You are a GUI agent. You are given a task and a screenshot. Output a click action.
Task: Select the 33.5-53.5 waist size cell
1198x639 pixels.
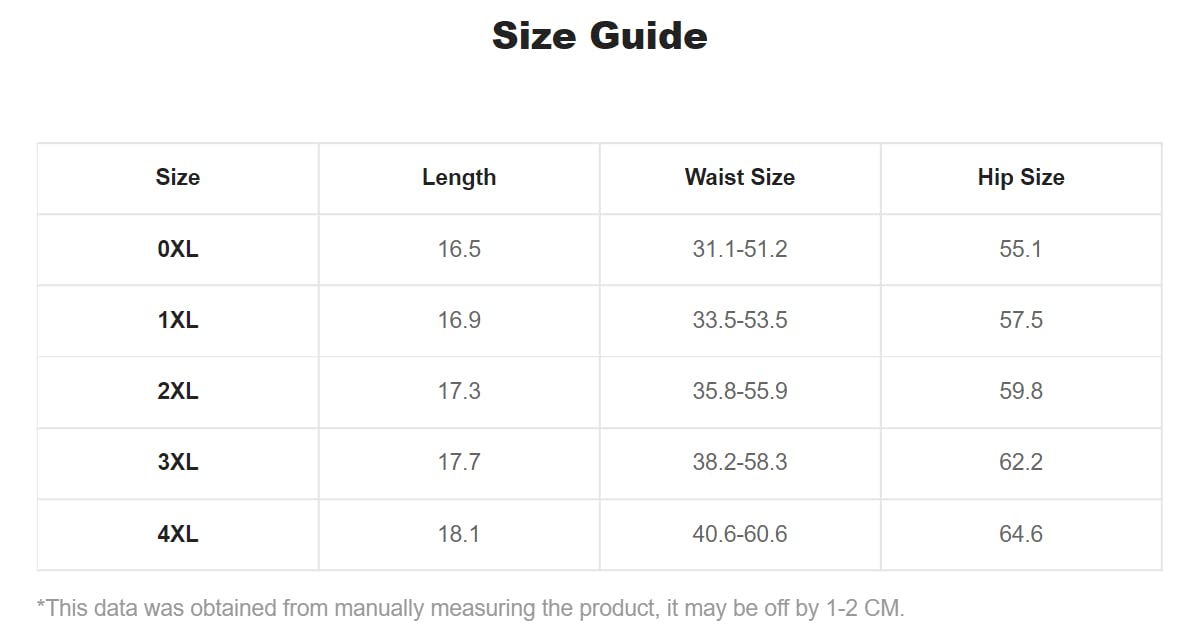click(740, 320)
